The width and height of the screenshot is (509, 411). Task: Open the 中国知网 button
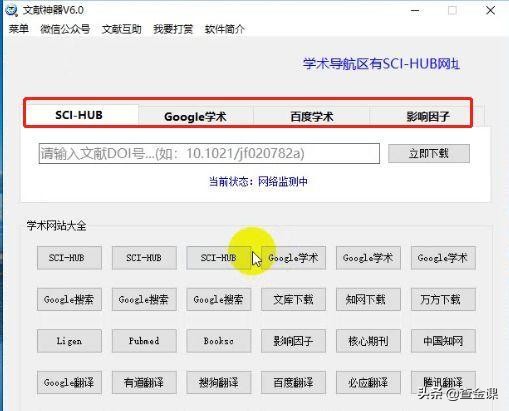tap(443, 341)
